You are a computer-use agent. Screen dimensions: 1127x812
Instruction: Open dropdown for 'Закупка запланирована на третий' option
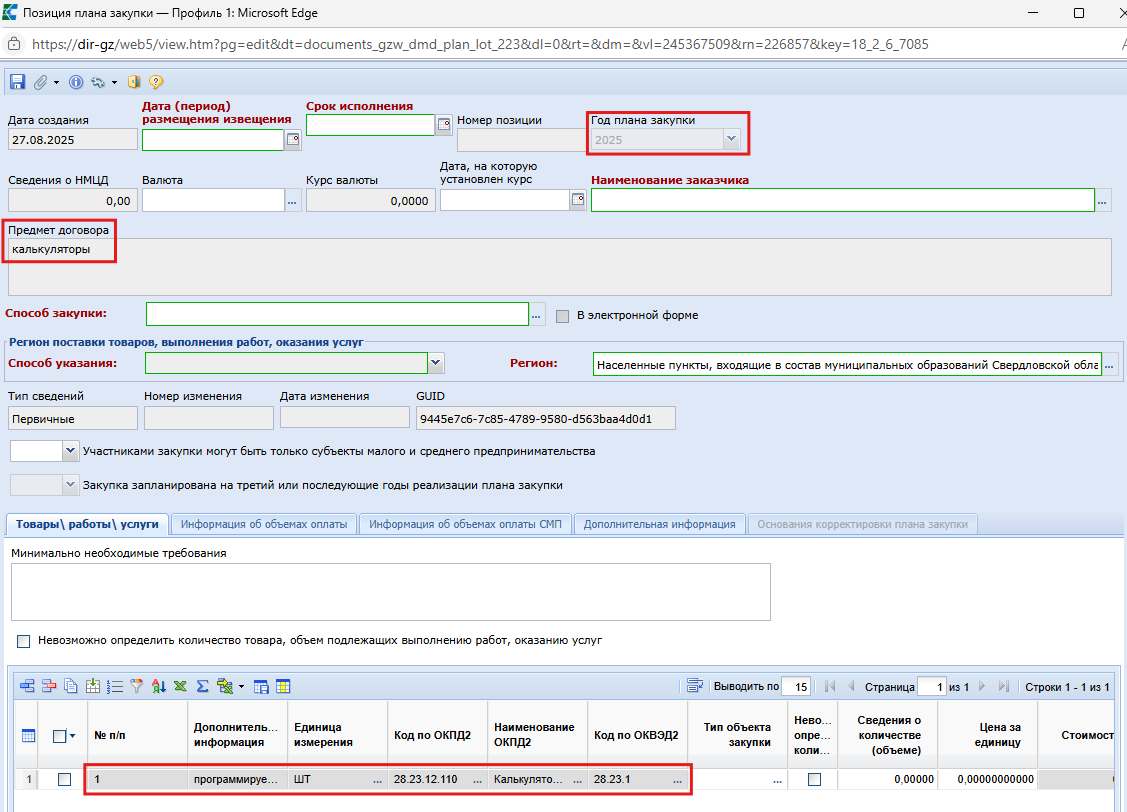coord(70,485)
